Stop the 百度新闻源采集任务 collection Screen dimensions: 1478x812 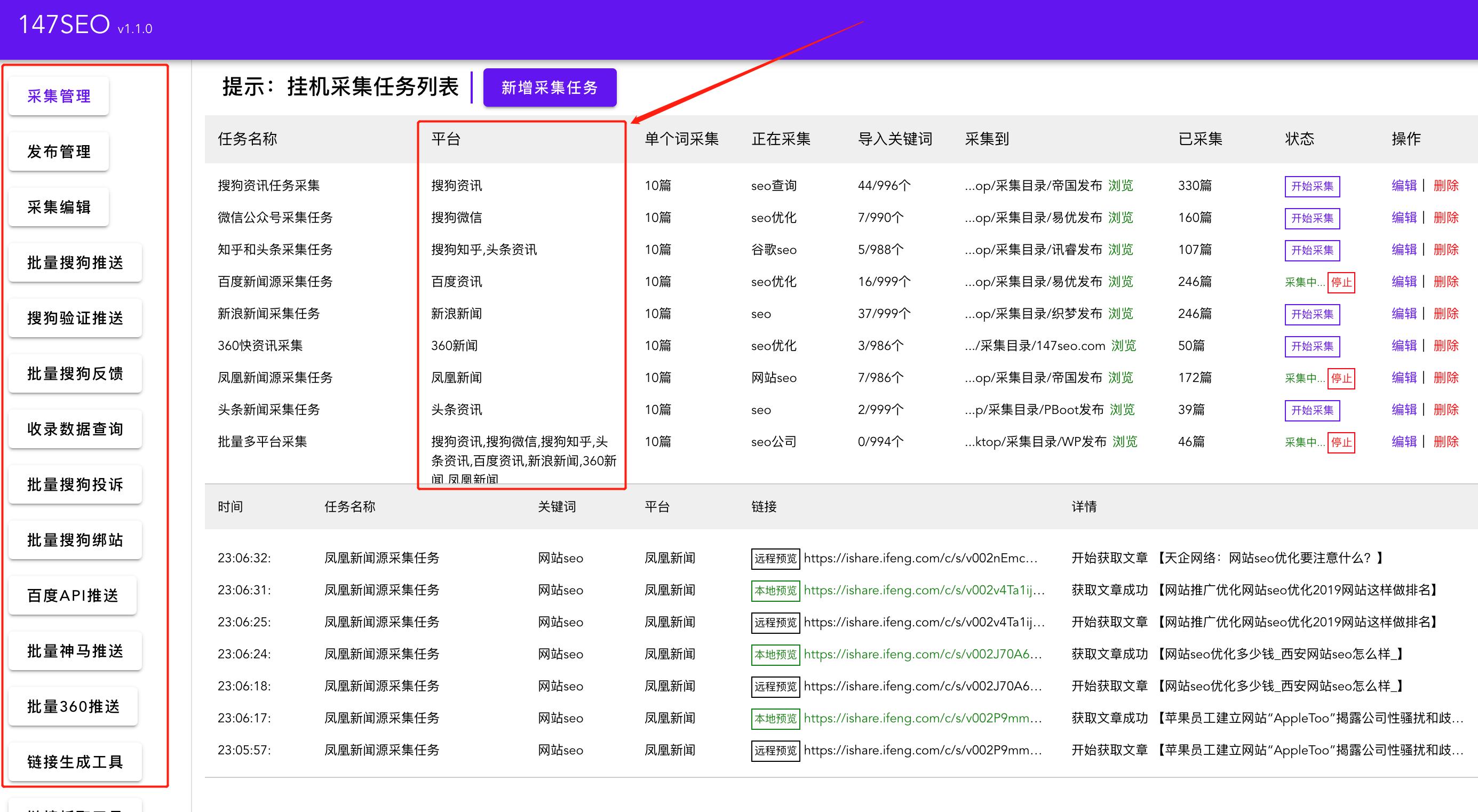tap(1341, 282)
